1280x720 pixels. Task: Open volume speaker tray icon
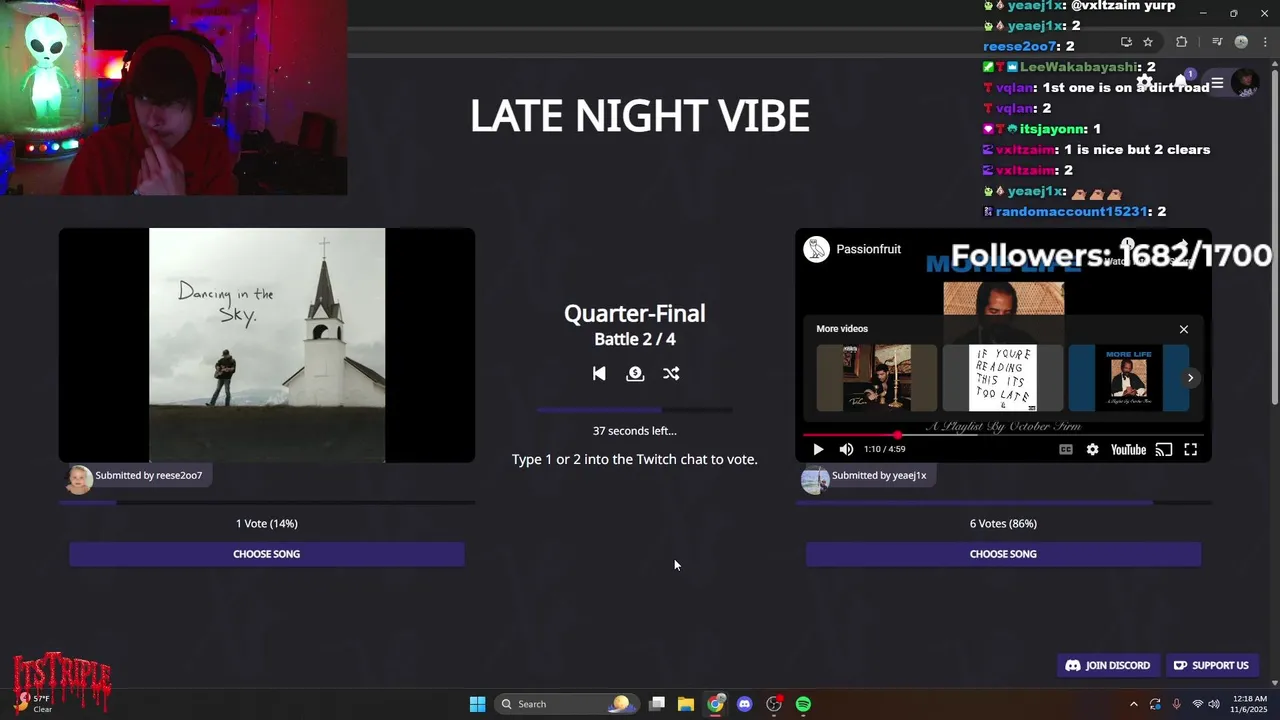click(1213, 704)
